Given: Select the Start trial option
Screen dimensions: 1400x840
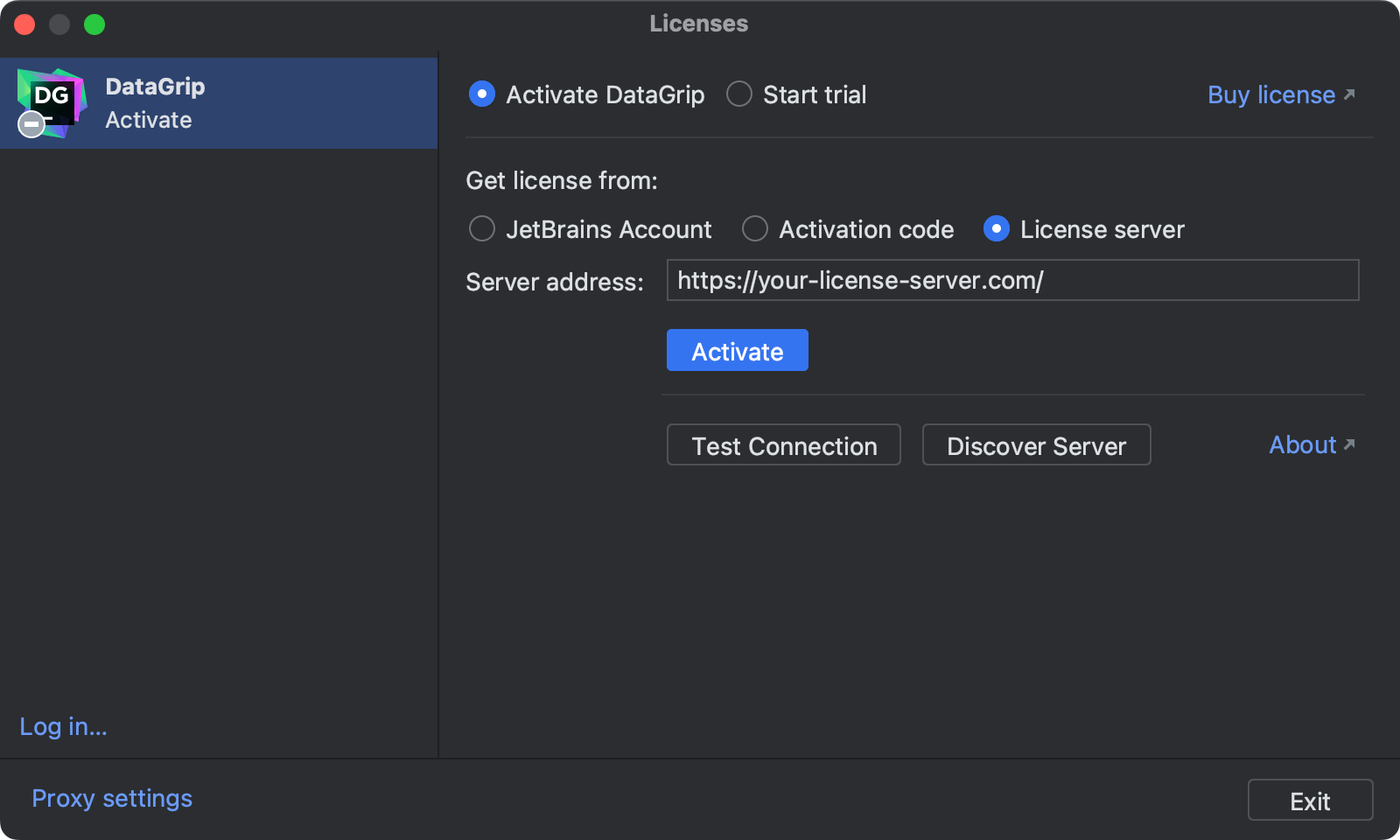Looking at the screenshot, I should point(738,94).
